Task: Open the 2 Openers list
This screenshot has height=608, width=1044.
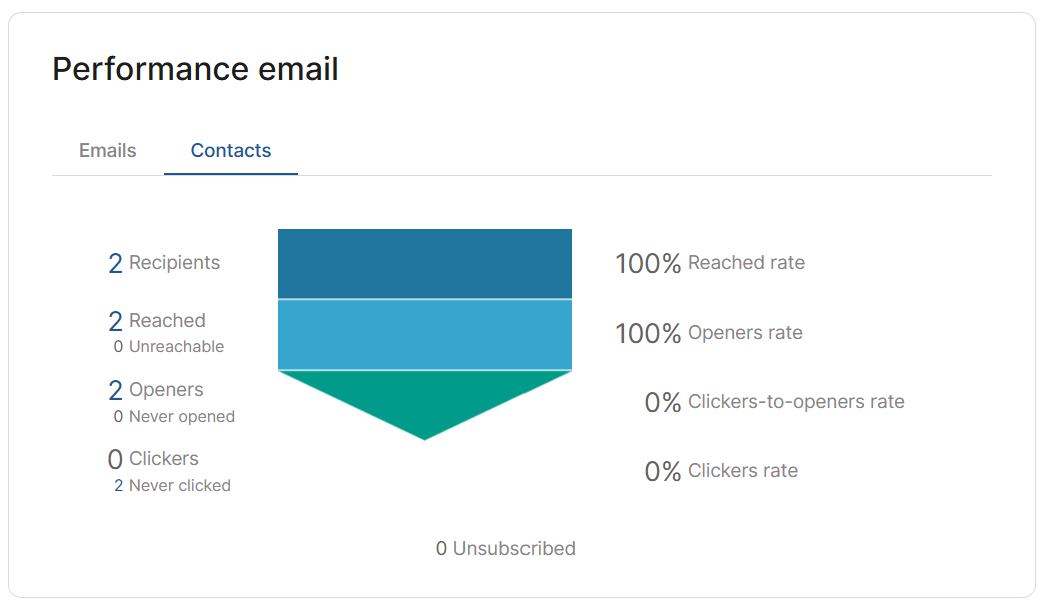Action: coord(155,390)
